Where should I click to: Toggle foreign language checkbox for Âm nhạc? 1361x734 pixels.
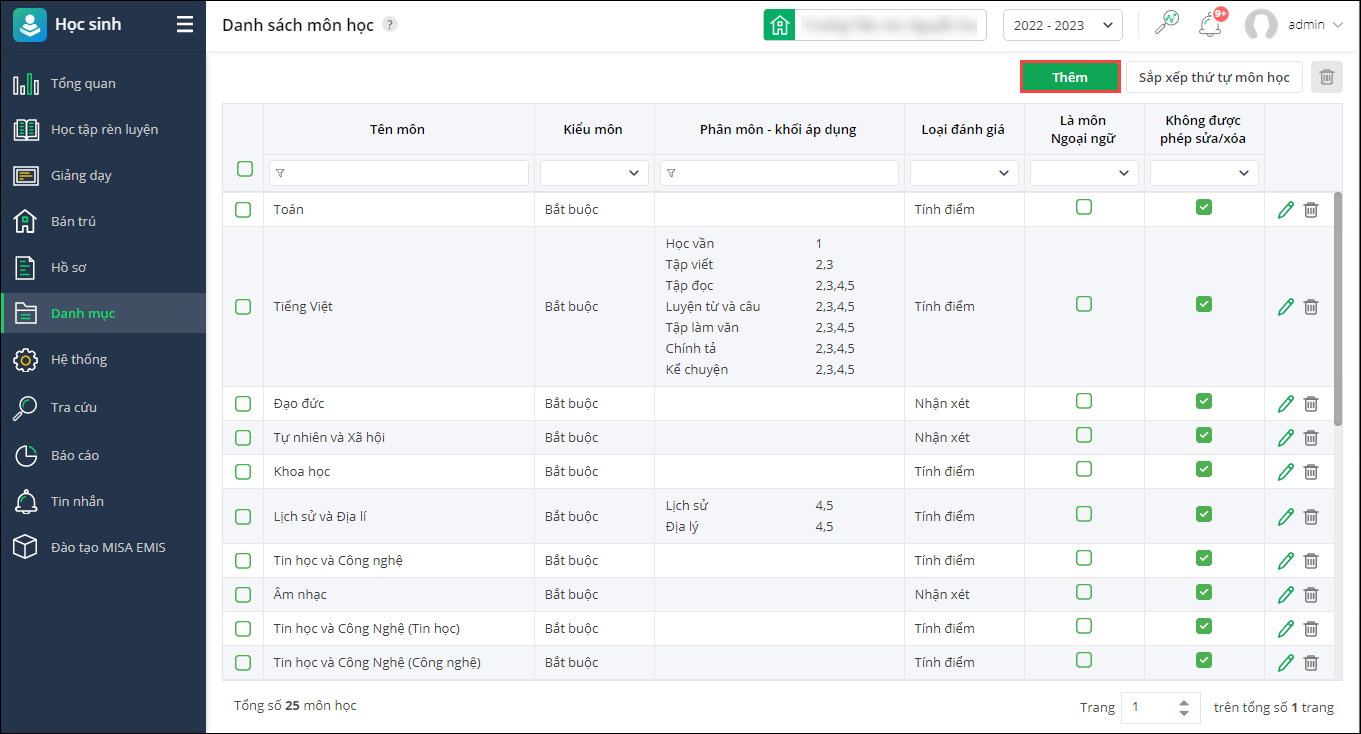1084,592
